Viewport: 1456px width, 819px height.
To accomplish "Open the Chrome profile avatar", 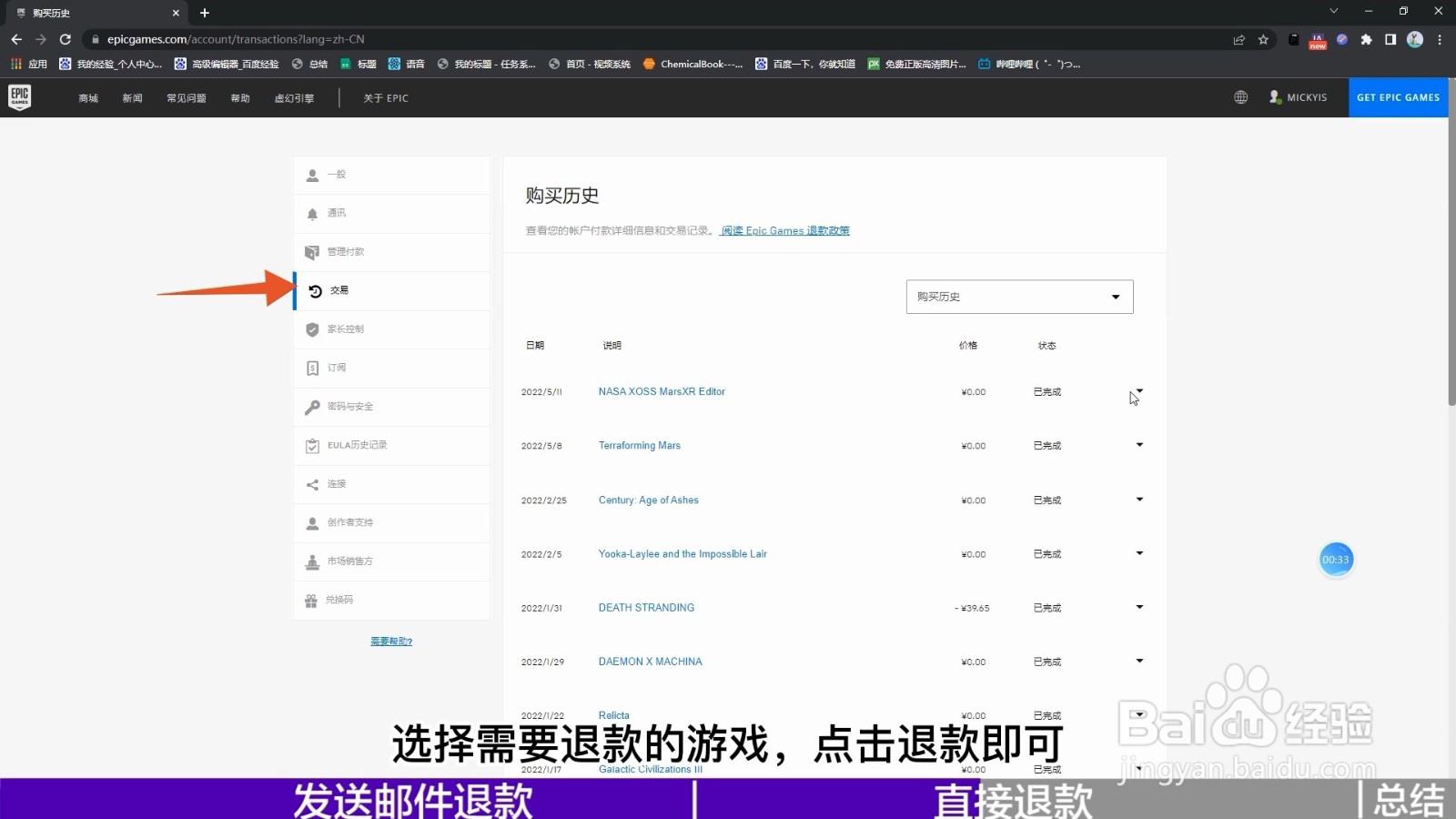I will pyautogui.click(x=1414, y=39).
